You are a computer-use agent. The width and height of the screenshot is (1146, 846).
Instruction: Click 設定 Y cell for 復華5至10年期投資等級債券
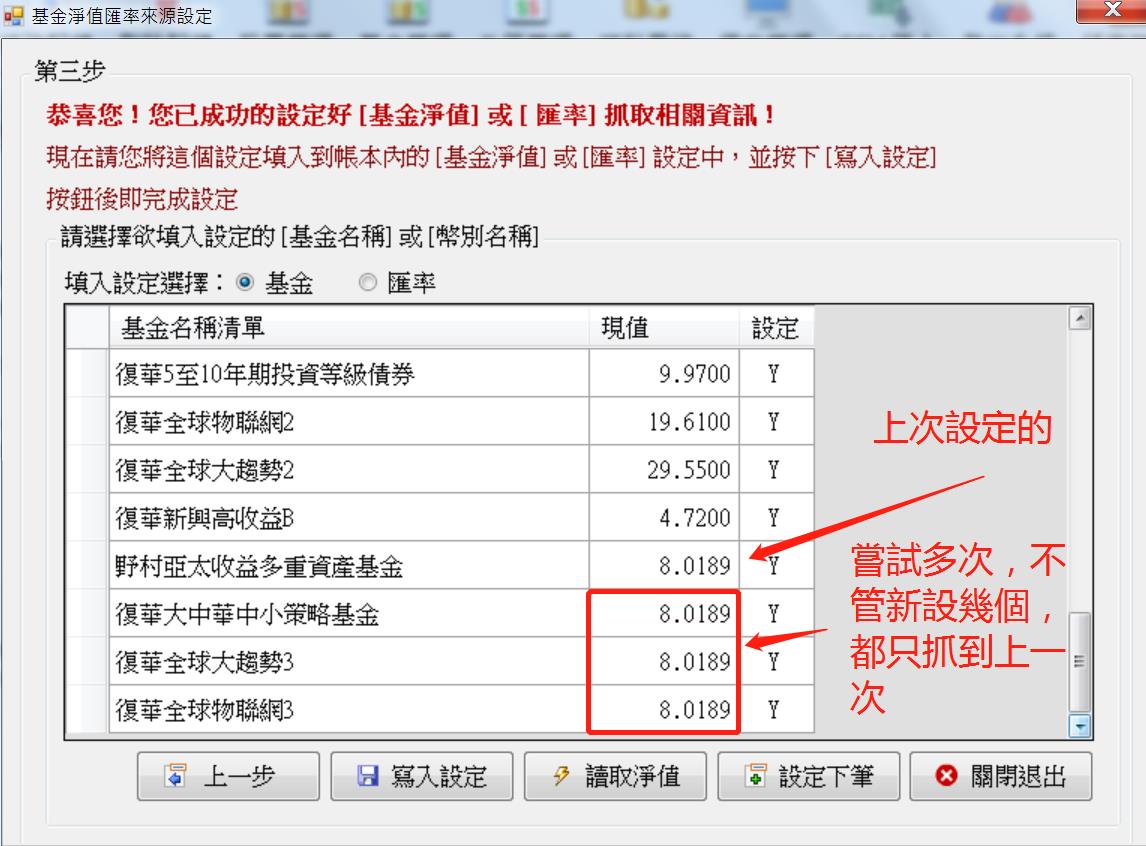coord(776,373)
